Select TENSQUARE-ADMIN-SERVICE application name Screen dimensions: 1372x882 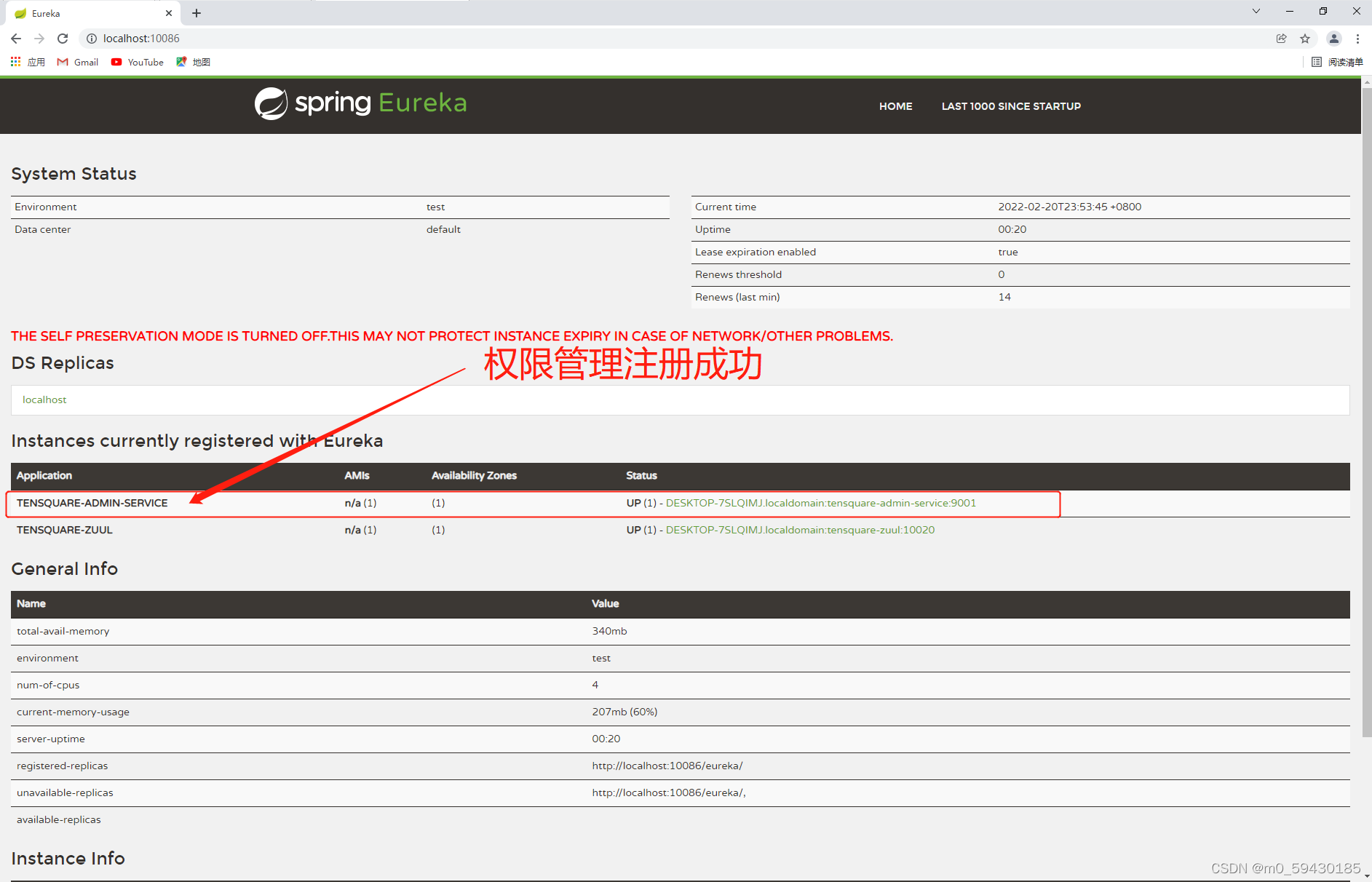point(92,503)
